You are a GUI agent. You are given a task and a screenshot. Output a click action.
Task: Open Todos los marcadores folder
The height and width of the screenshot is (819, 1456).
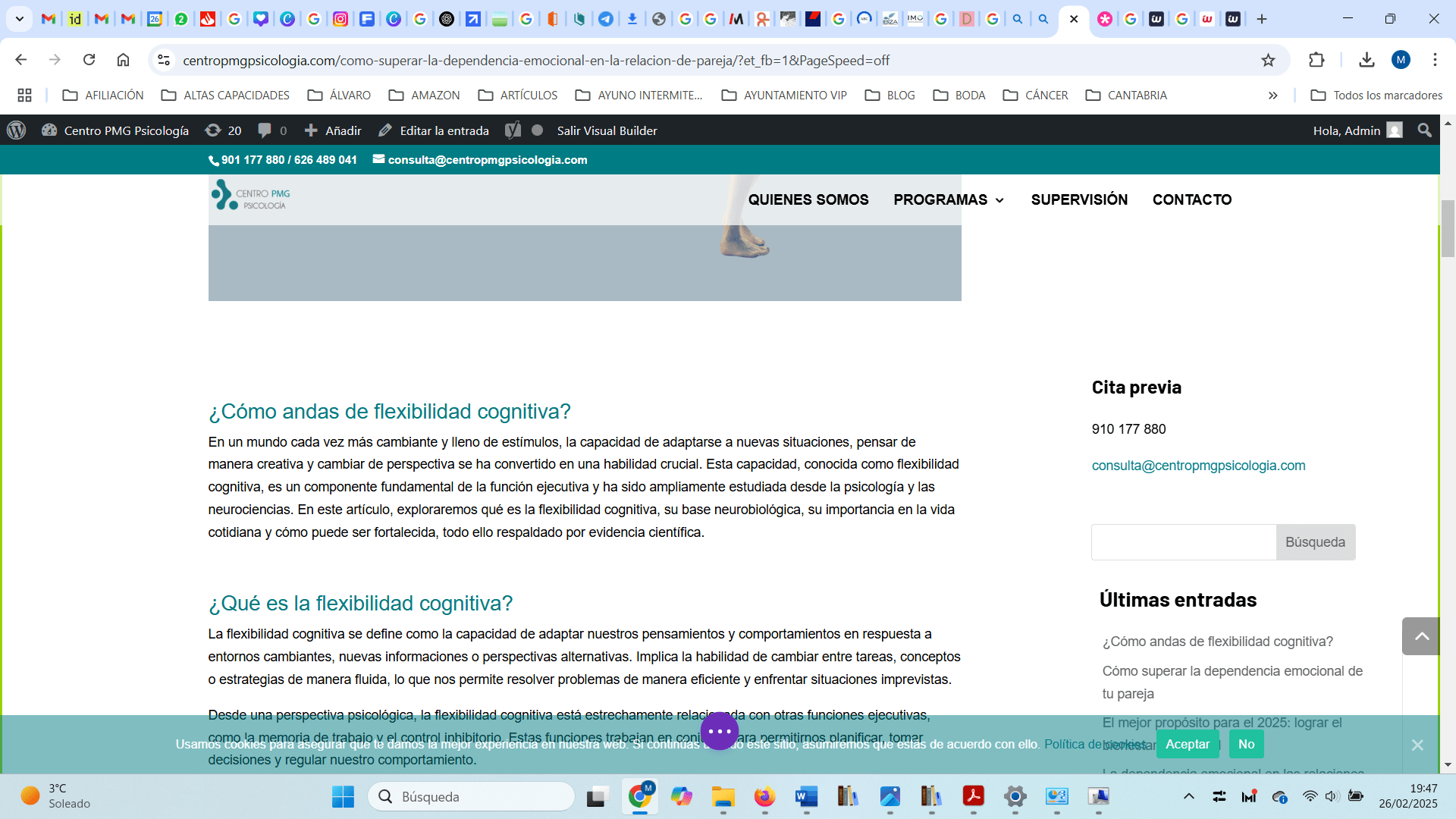1376,96
